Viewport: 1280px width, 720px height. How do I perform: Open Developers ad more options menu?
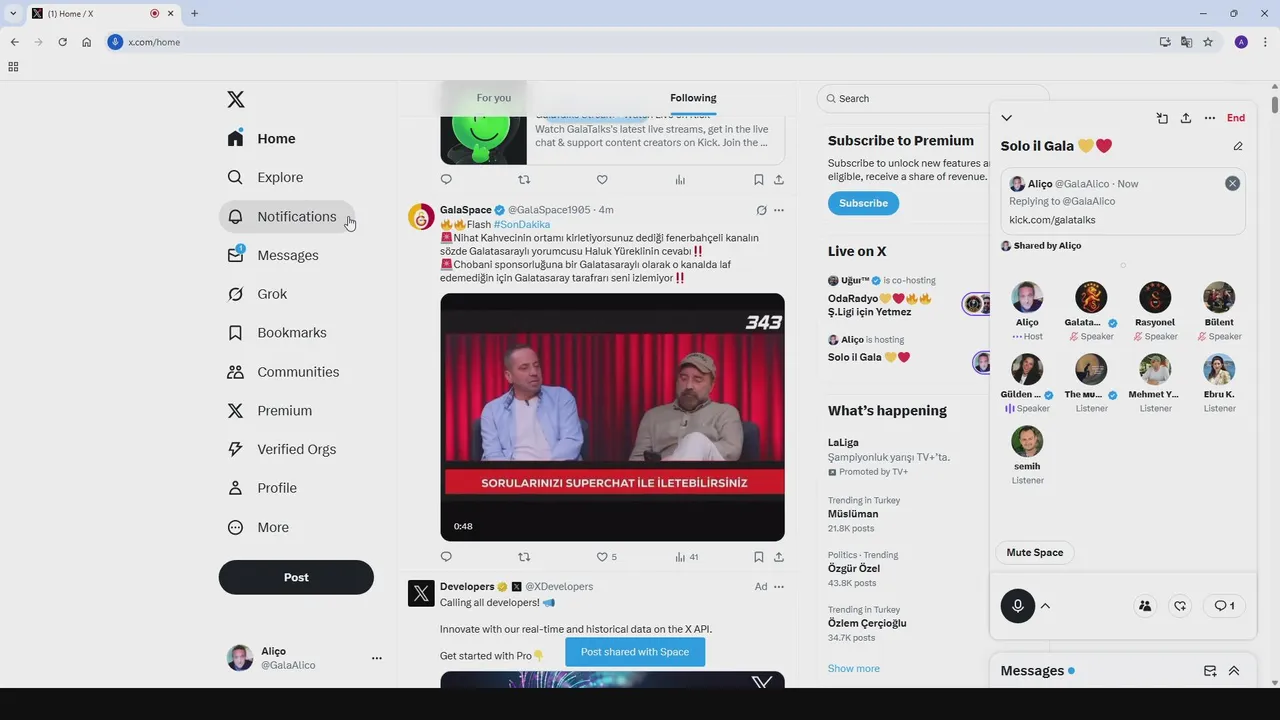(779, 587)
